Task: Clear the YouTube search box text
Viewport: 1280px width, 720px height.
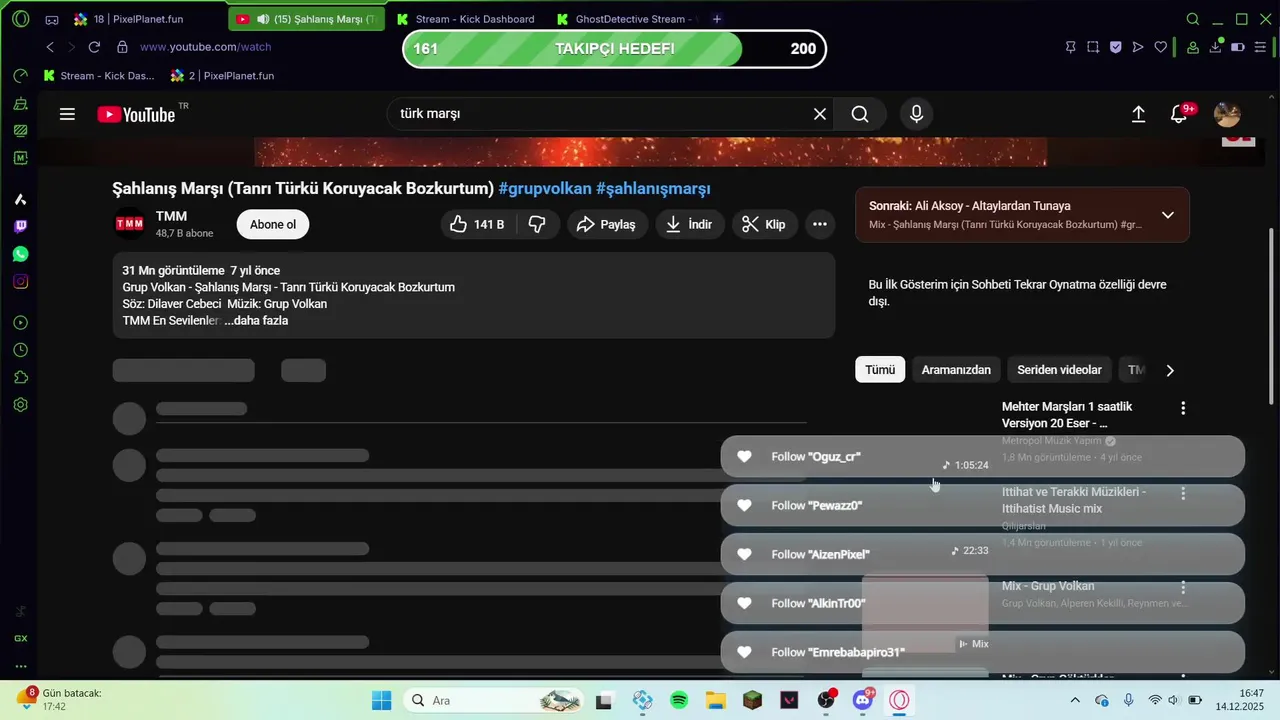Action: (x=820, y=114)
